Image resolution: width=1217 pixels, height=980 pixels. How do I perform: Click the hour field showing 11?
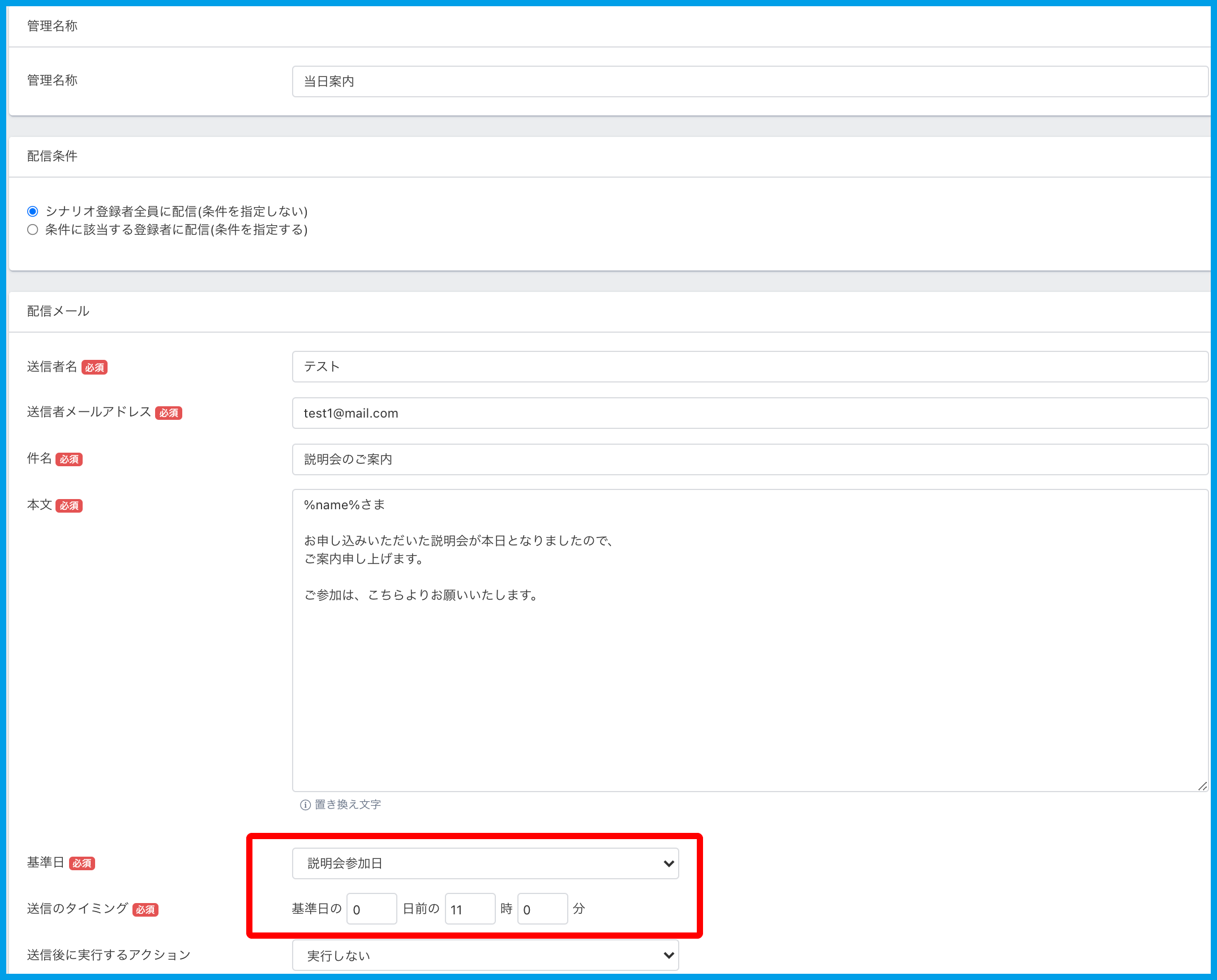pos(470,909)
